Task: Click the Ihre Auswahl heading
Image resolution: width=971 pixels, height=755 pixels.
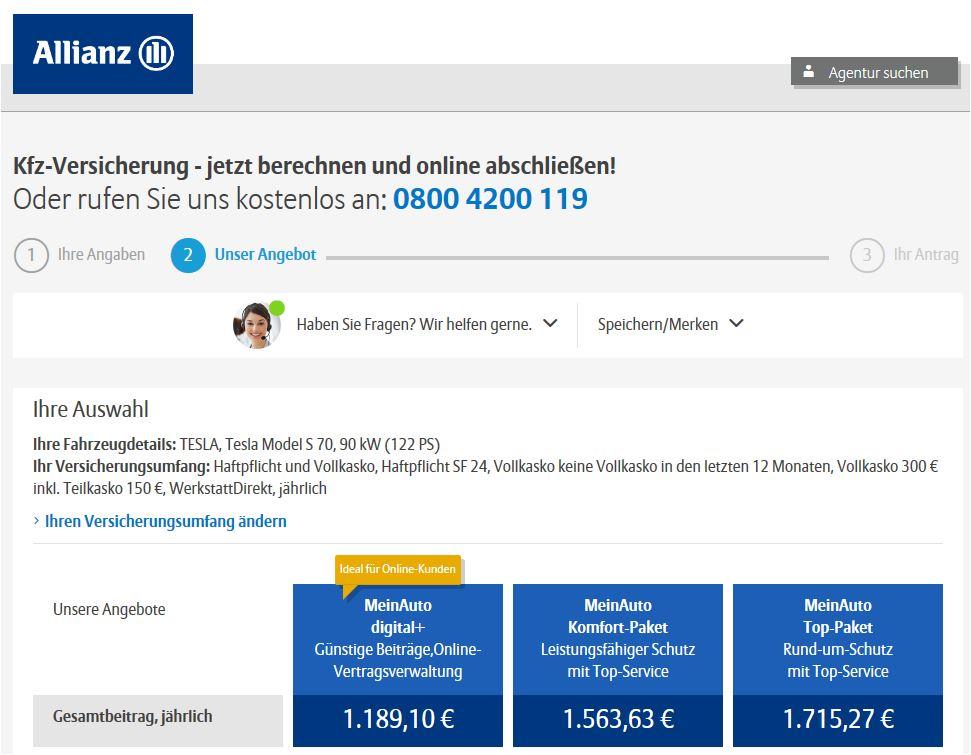Action: [x=90, y=409]
